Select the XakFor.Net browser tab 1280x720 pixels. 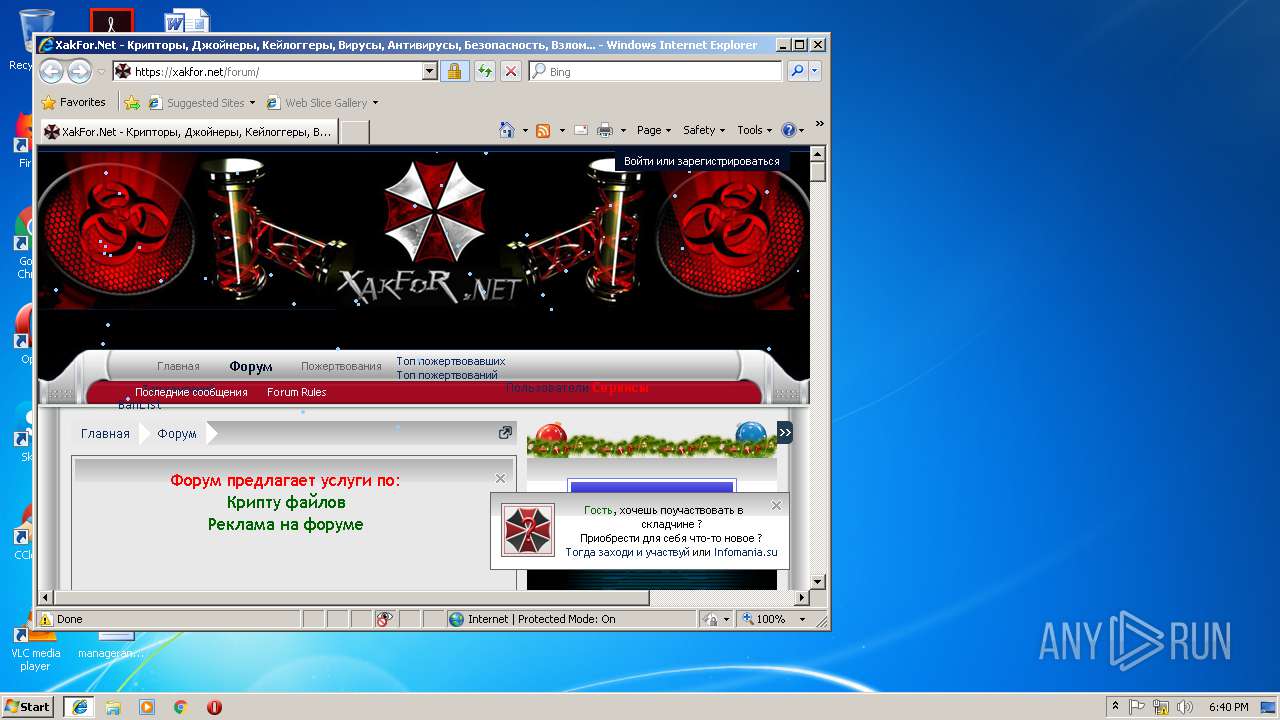[188, 131]
